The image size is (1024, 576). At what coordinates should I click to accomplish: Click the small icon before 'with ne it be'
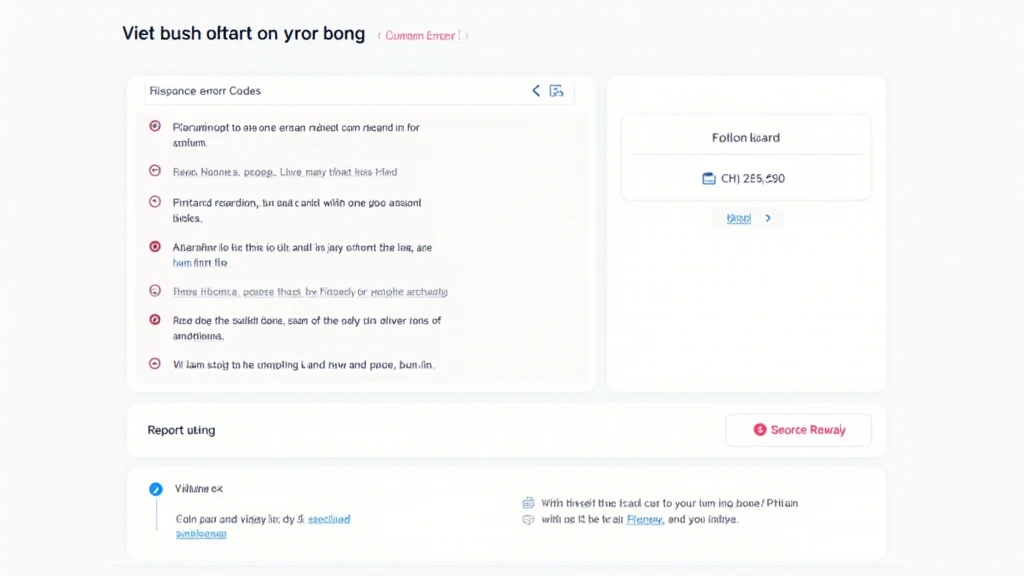pos(528,520)
